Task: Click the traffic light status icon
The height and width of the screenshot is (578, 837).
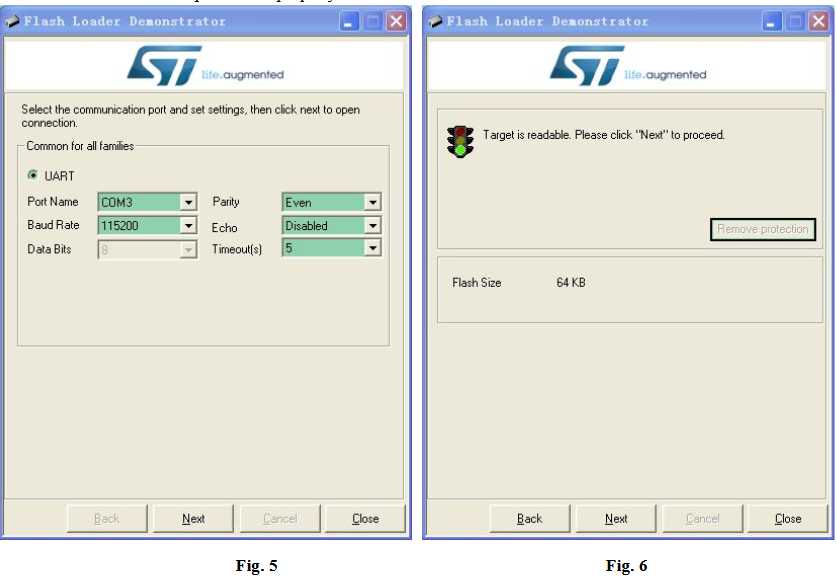Action: [460, 141]
